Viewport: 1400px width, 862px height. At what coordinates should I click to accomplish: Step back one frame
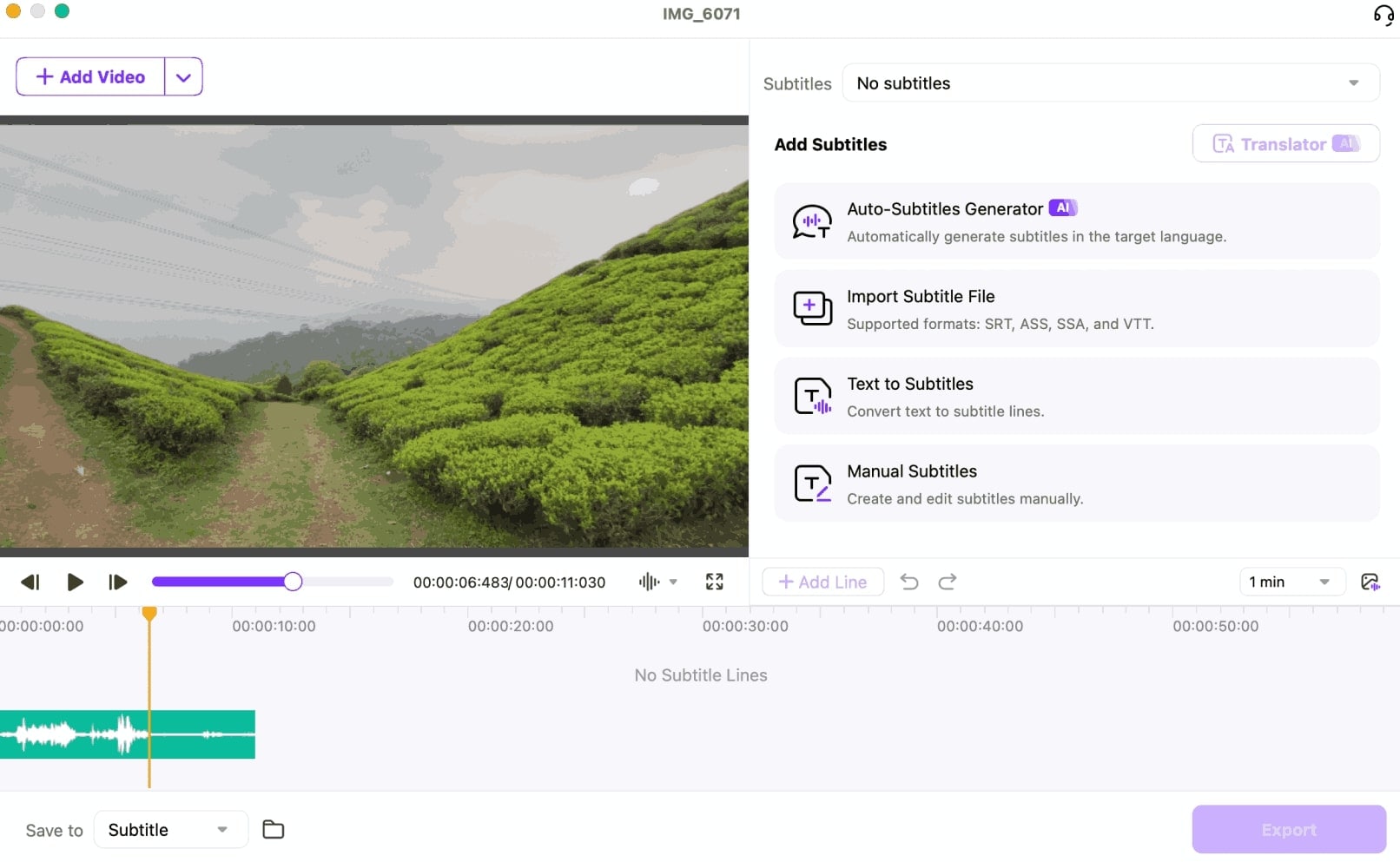(30, 582)
